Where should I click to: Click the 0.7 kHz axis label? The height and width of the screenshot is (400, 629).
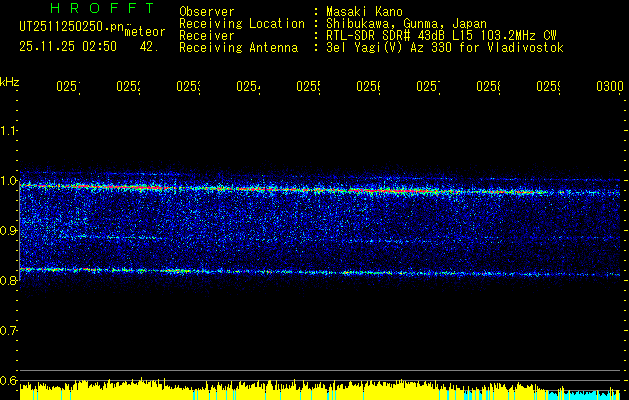pos(9,330)
